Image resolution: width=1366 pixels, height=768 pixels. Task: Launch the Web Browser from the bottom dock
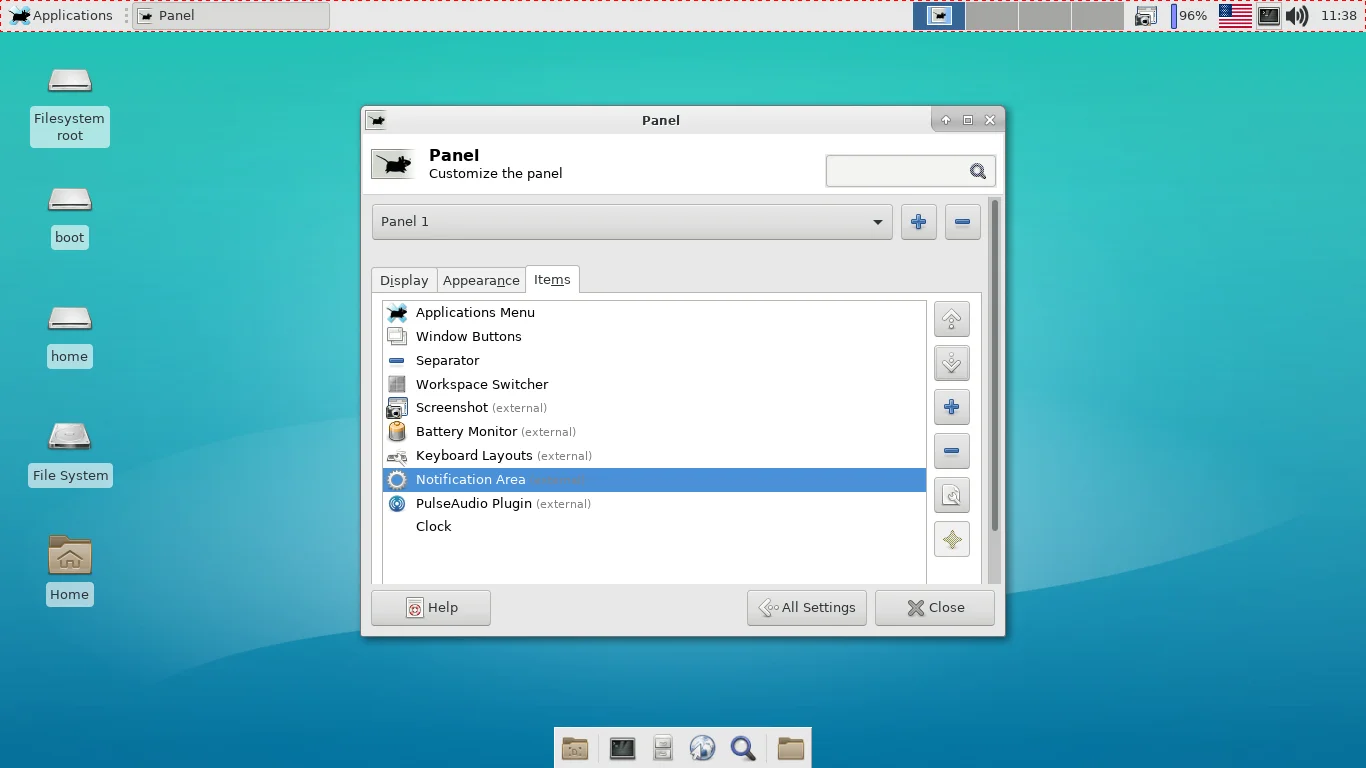[702, 748]
